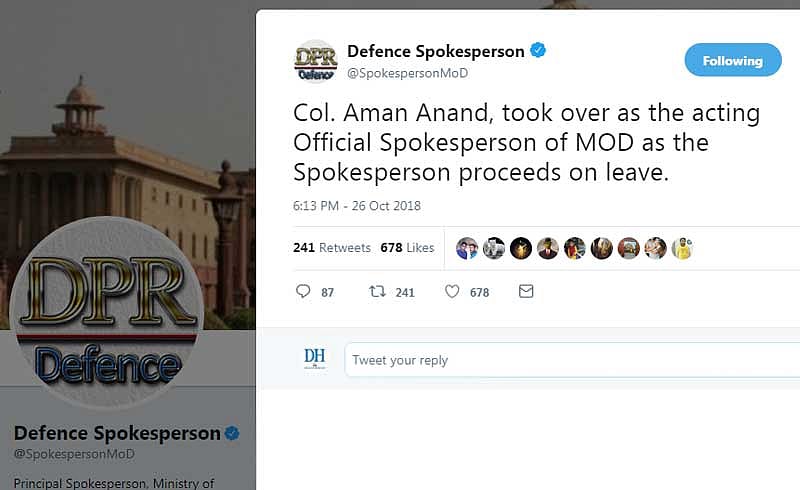Click verified badge beside tweet author name
800x490 pixels.
pyautogui.click(x=538, y=51)
